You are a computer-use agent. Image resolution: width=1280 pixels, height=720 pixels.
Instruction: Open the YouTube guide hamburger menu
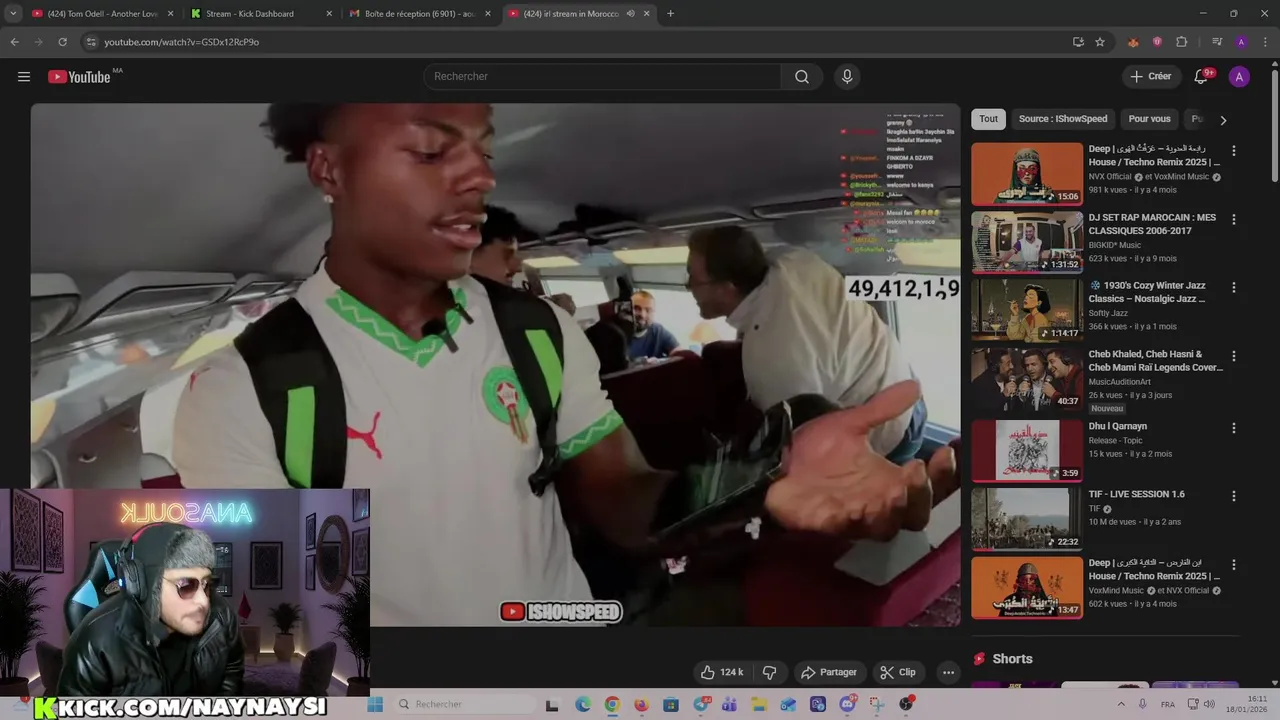[x=24, y=77]
